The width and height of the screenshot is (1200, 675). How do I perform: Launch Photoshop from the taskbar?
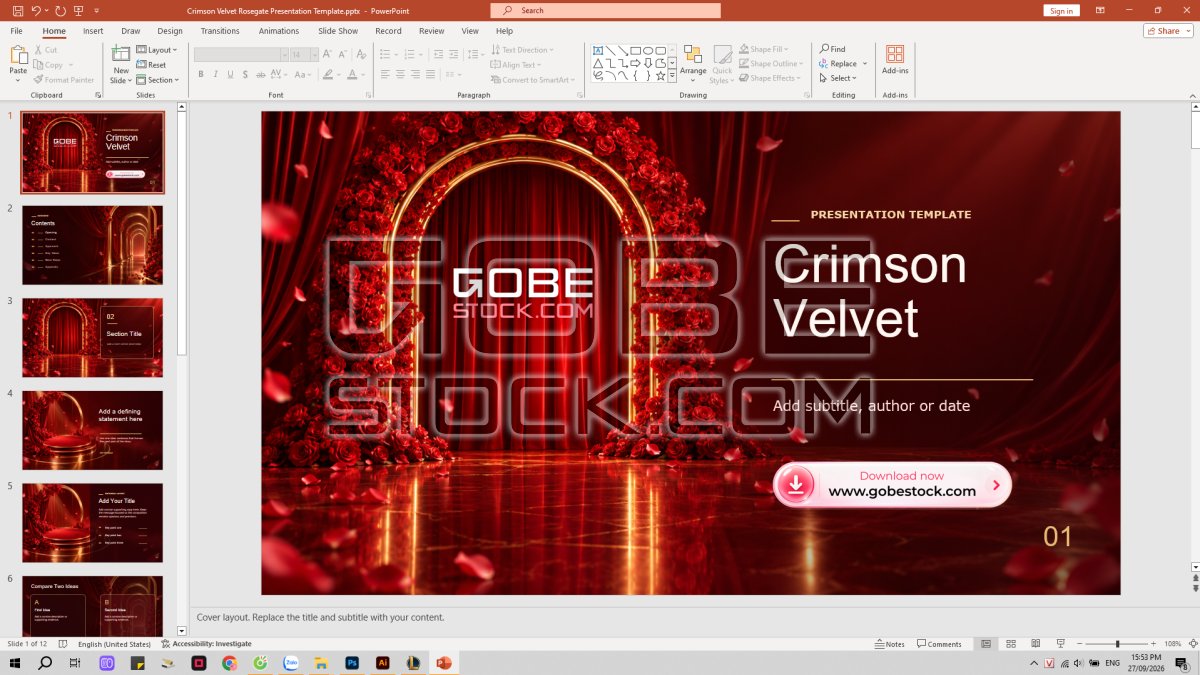point(352,663)
